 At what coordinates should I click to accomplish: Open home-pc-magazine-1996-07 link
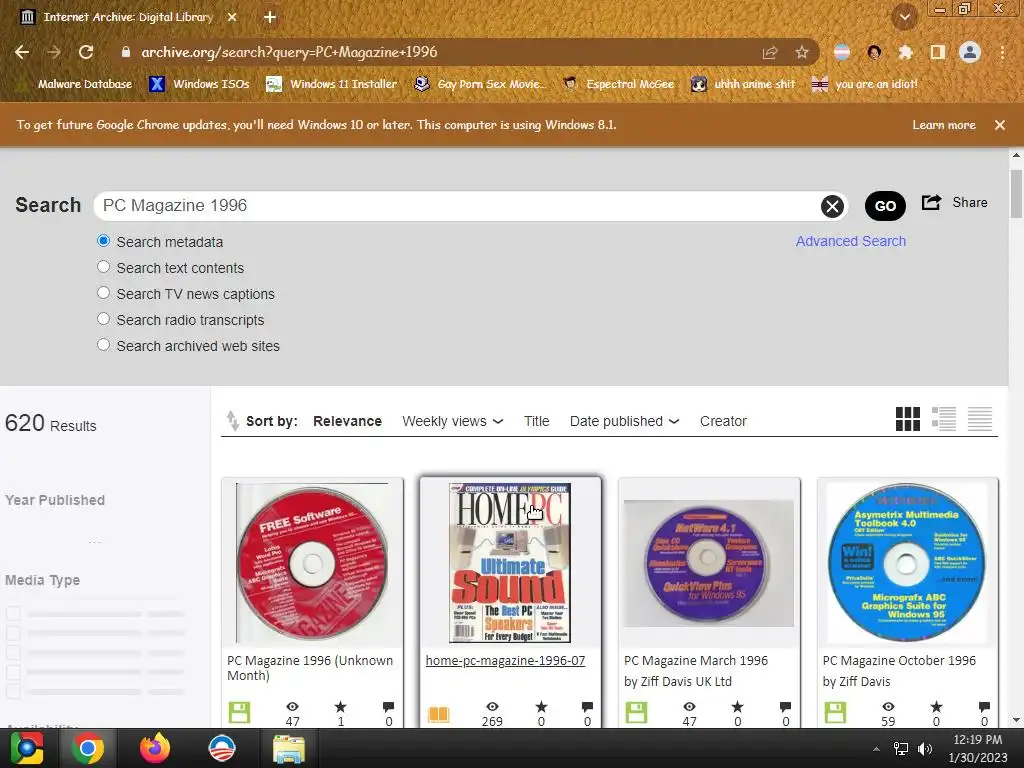pos(505,660)
